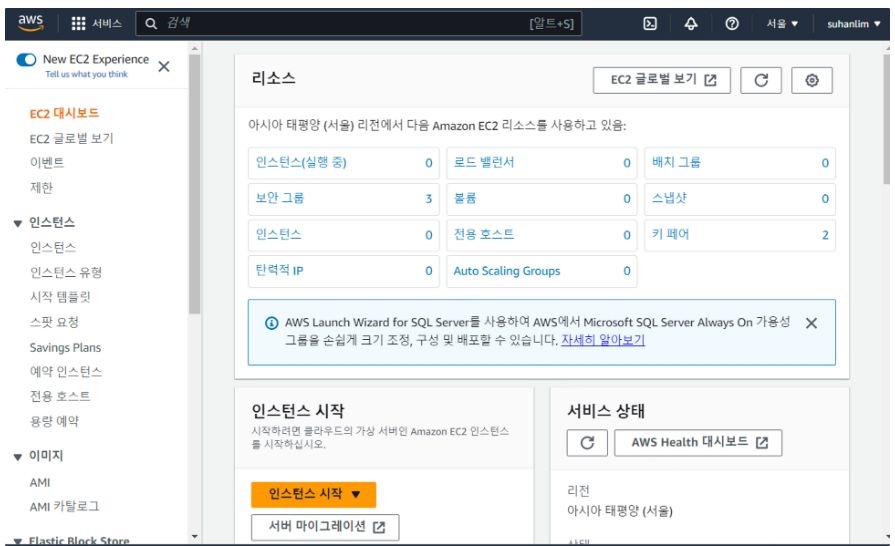The width and height of the screenshot is (895, 546).
Task: Open the AWS home logo
Action: click(x=30, y=23)
